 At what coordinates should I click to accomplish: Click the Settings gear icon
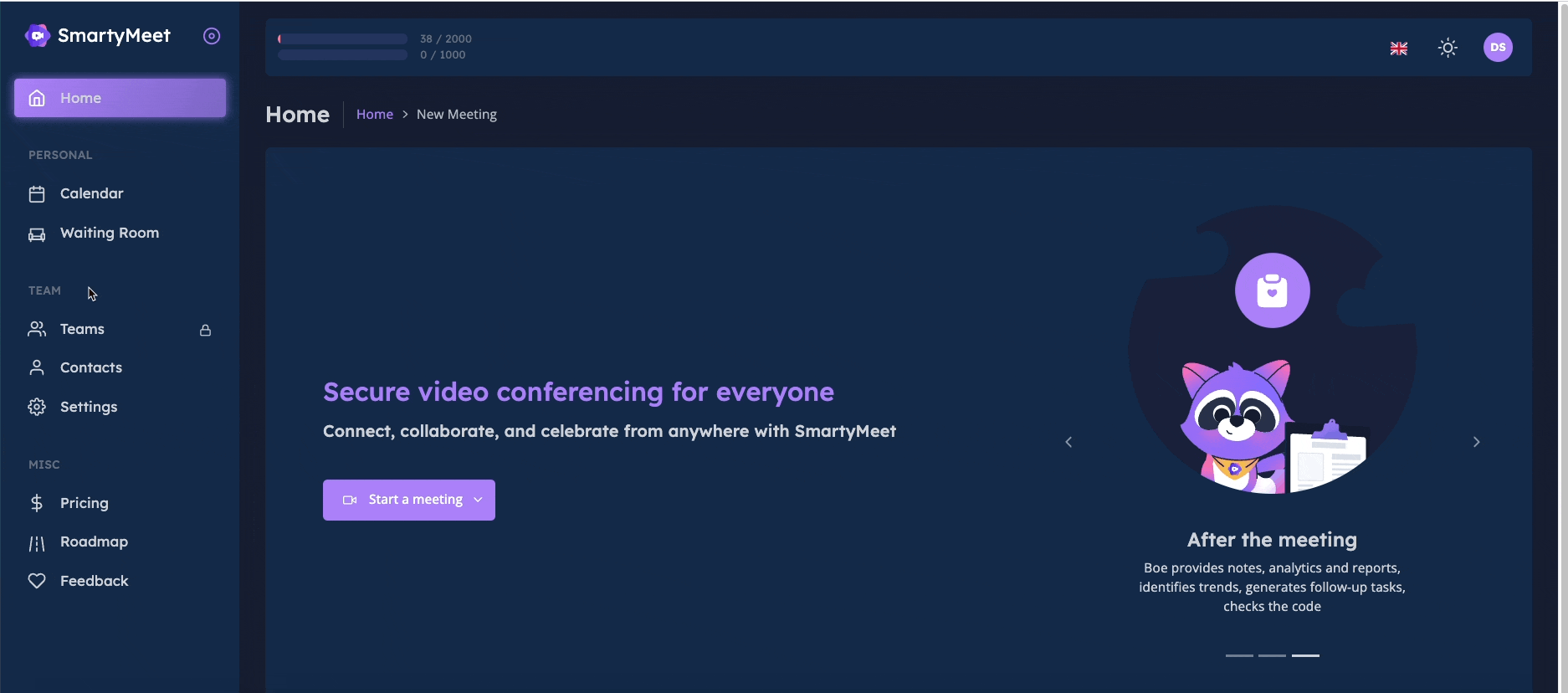point(37,407)
